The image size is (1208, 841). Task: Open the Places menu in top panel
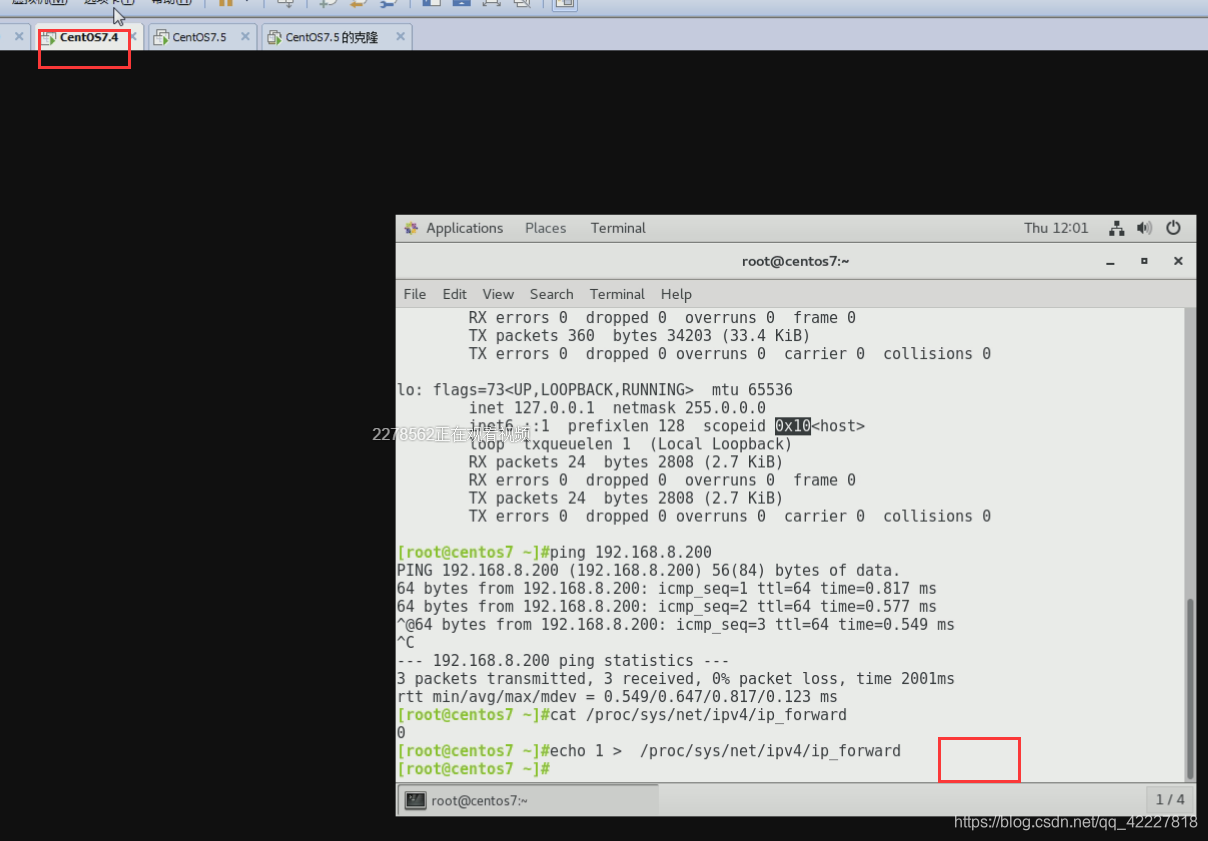pyautogui.click(x=545, y=228)
